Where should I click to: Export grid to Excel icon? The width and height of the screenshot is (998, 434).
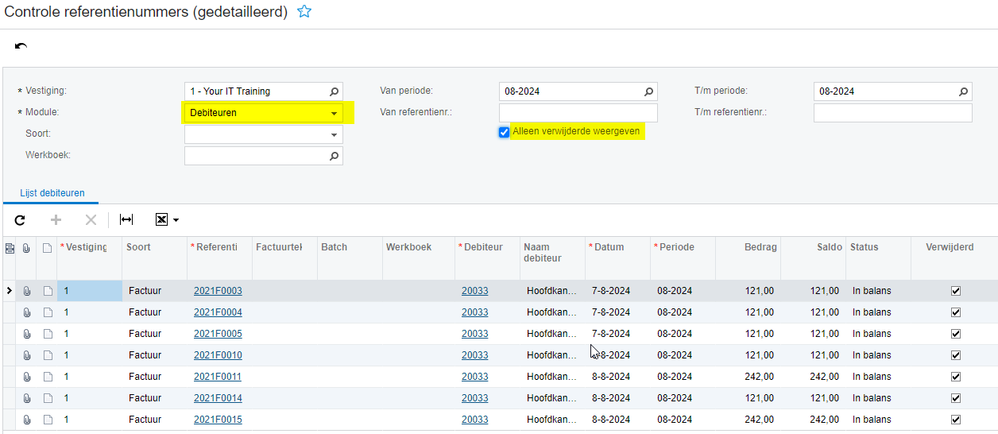[162, 220]
